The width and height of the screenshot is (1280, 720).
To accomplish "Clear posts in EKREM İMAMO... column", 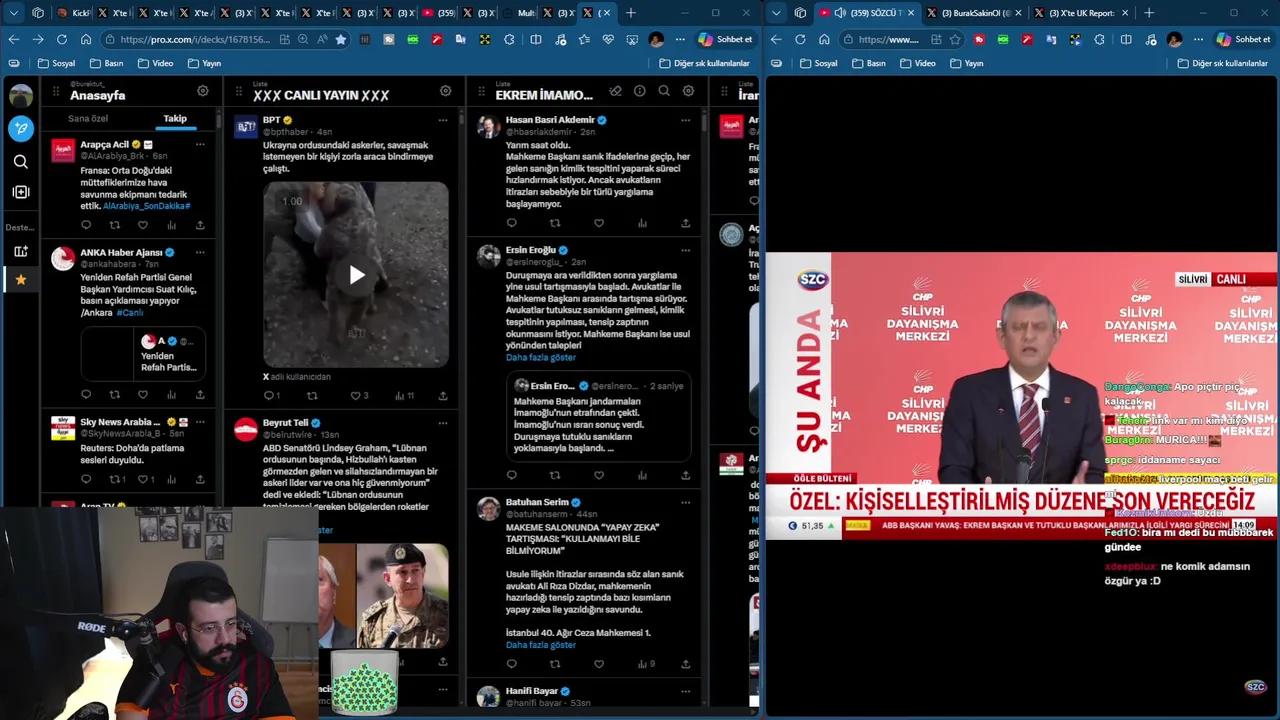I will click(x=615, y=91).
